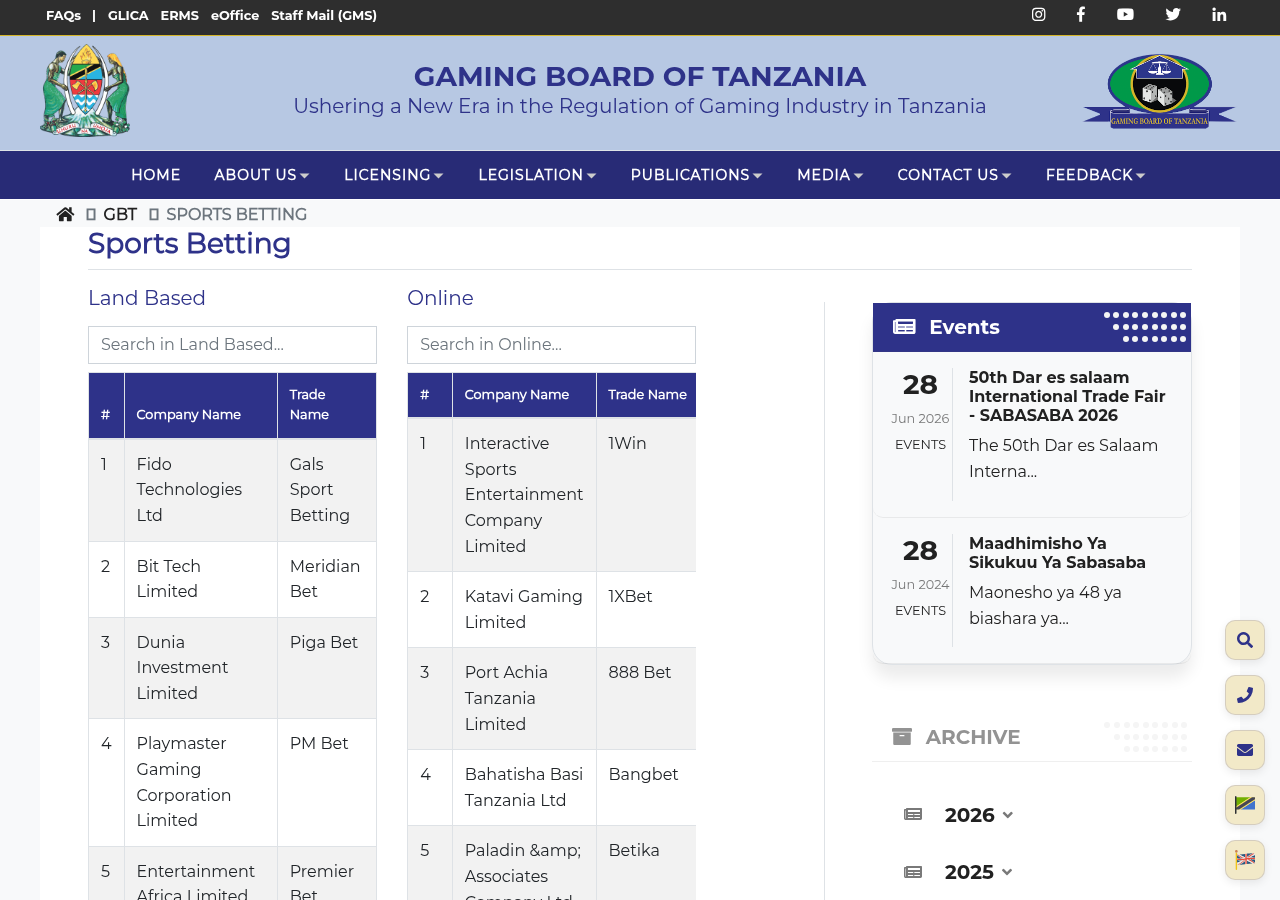Click Land Based Company Name column header

click(201, 406)
